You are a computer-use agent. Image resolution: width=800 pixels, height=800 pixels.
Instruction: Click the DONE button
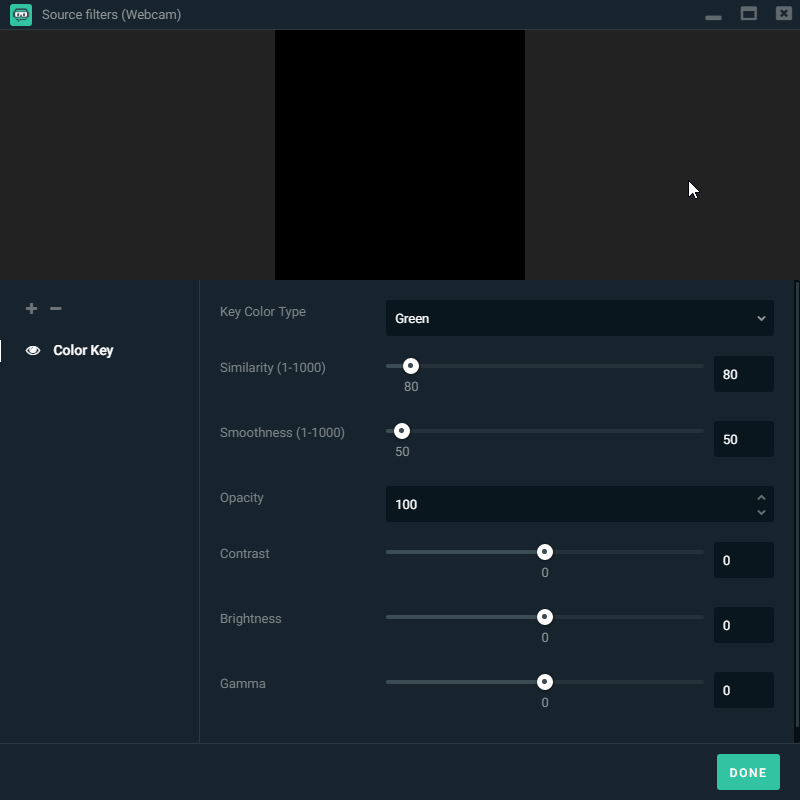tap(748, 772)
